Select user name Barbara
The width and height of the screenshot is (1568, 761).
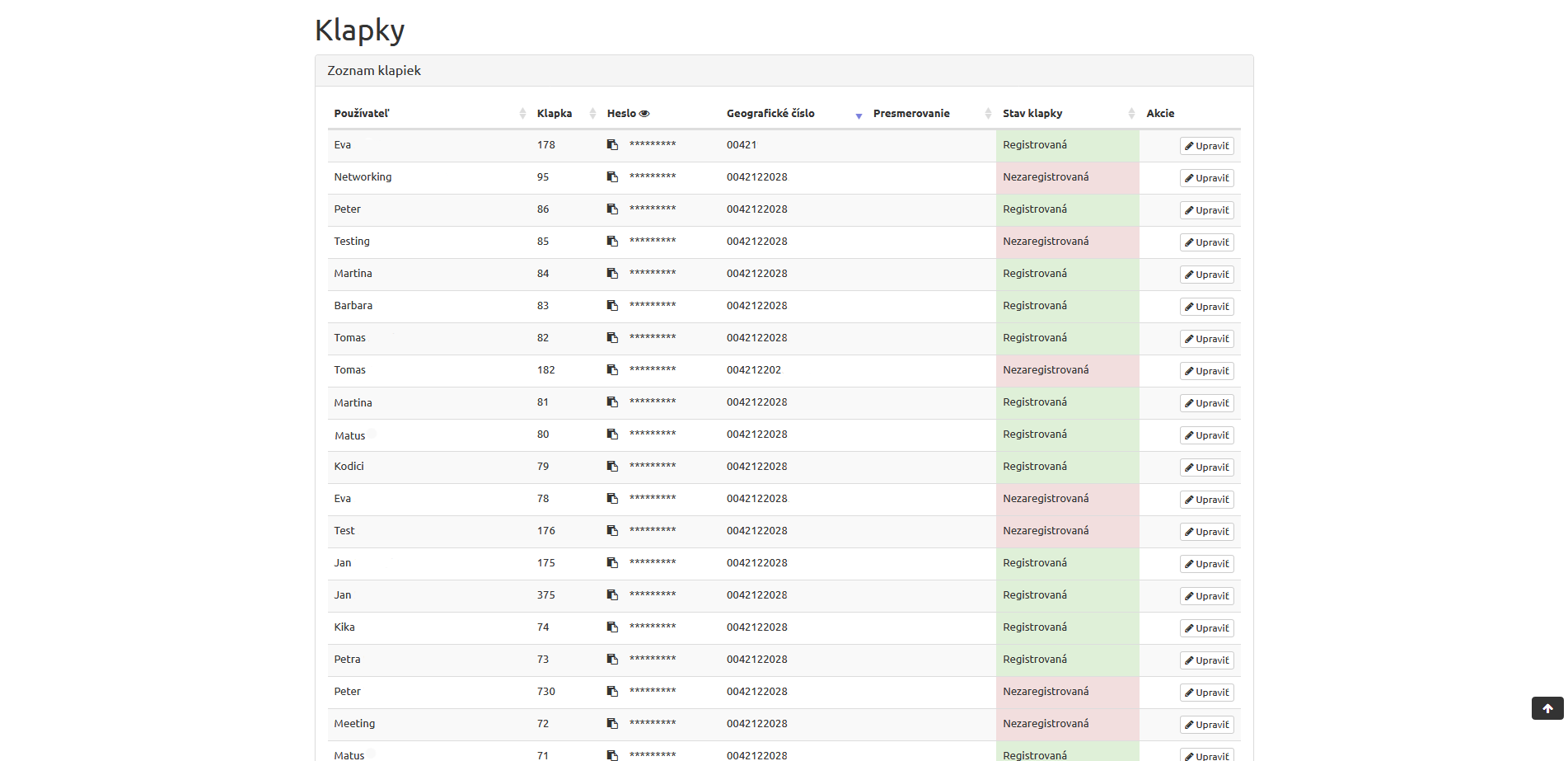(353, 306)
